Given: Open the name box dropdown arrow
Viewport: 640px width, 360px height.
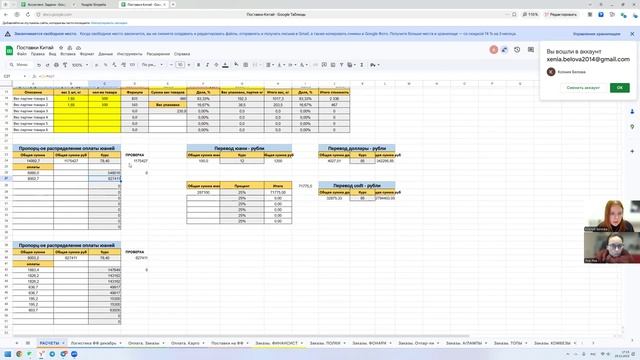Looking at the screenshot, I should [x=24, y=76].
